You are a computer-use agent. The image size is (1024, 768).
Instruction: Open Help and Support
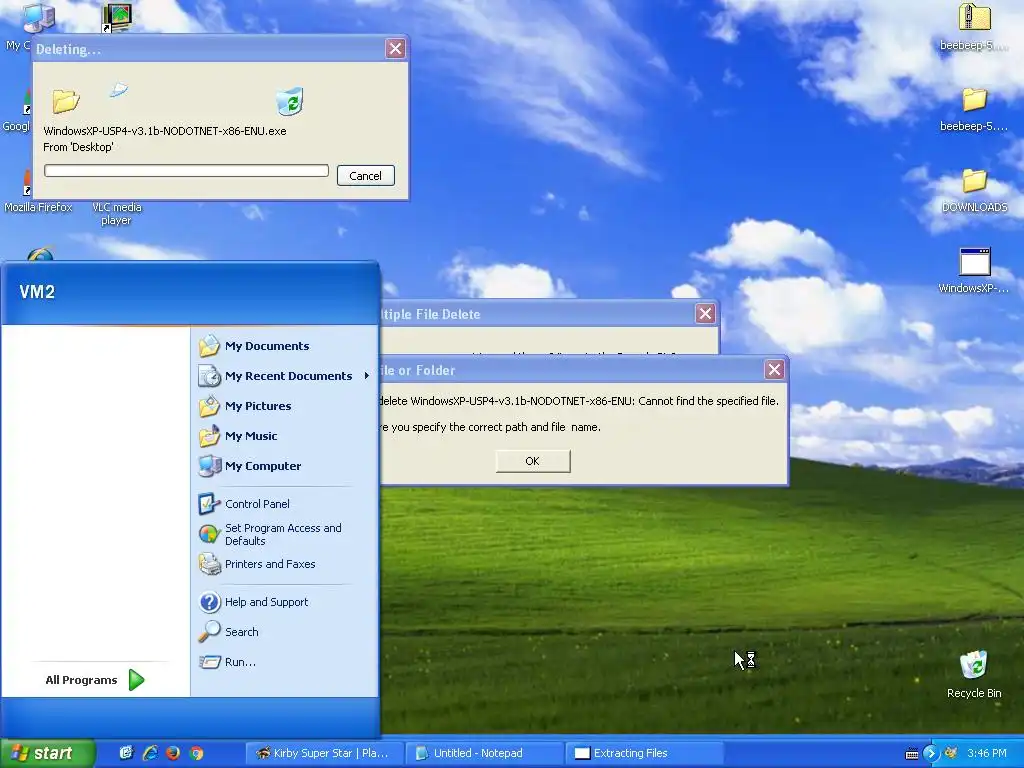click(266, 602)
